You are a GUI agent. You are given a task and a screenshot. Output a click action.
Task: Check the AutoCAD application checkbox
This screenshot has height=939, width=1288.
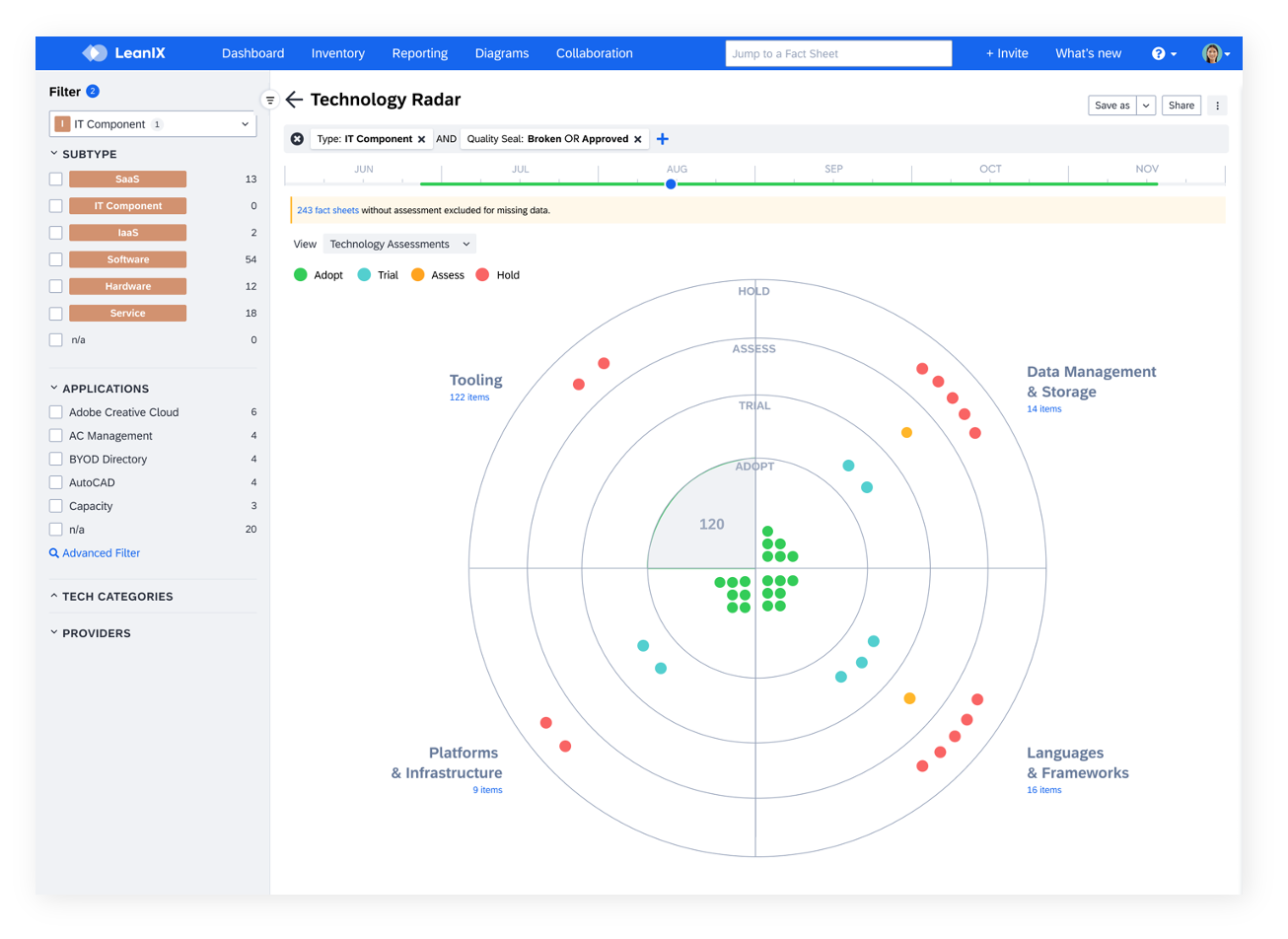click(x=56, y=482)
